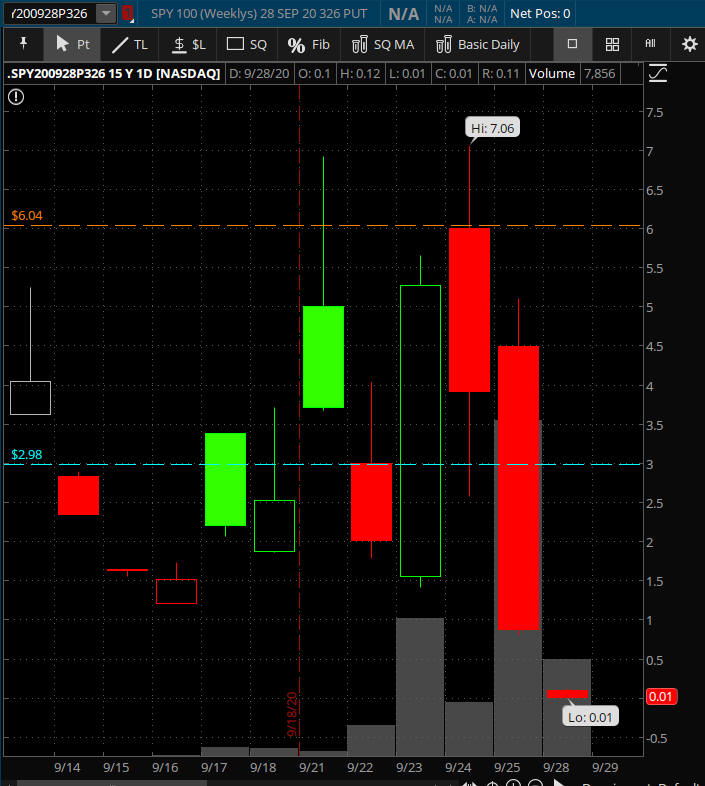Click the 9/23 hollow green candle
Image resolution: width=705 pixels, height=786 pixels.
[x=420, y=431]
